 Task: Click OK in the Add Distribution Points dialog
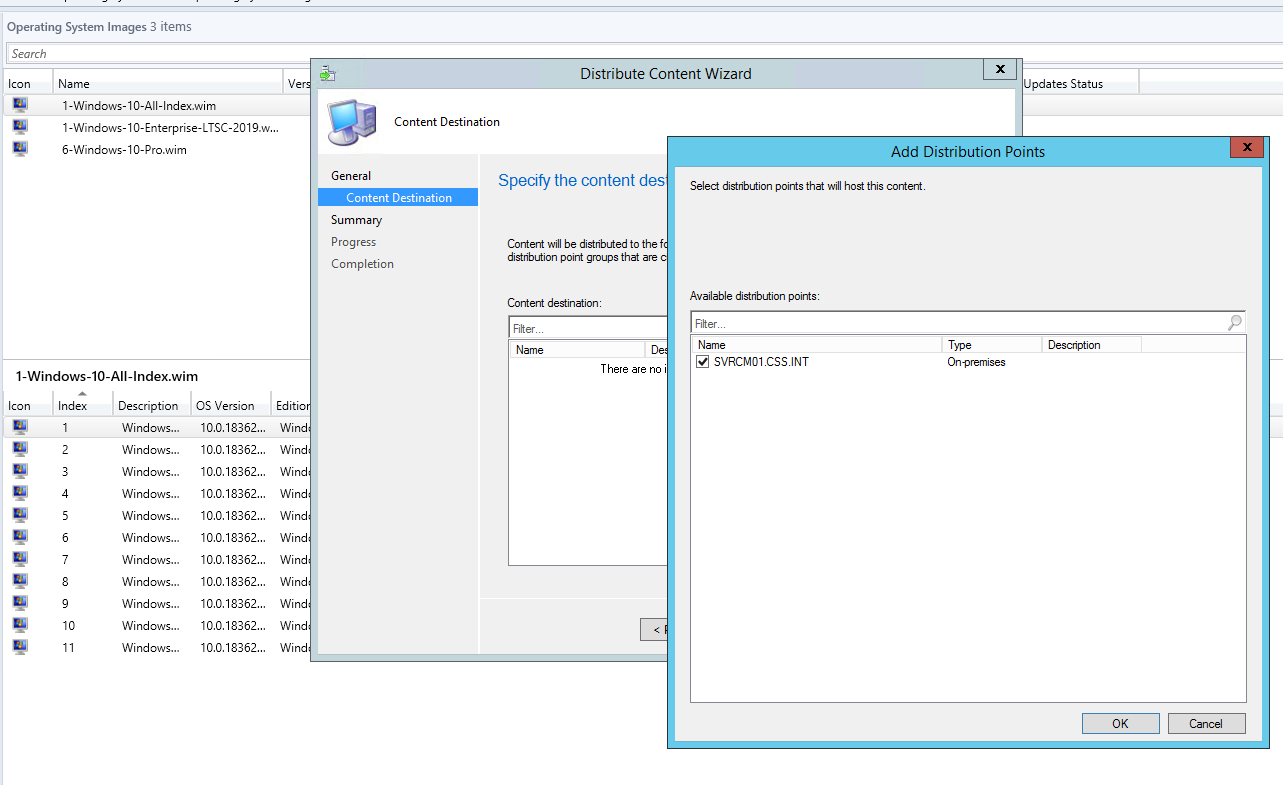point(1120,723)
